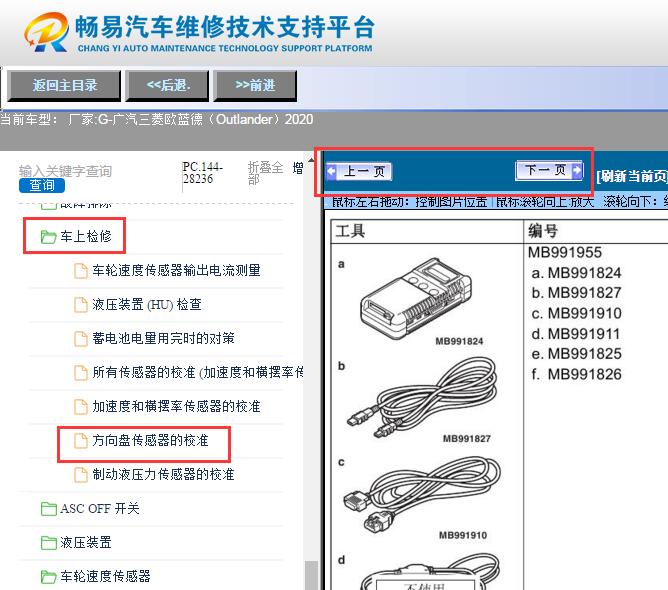Open 所有传感器的校准 document

[198, 372]
